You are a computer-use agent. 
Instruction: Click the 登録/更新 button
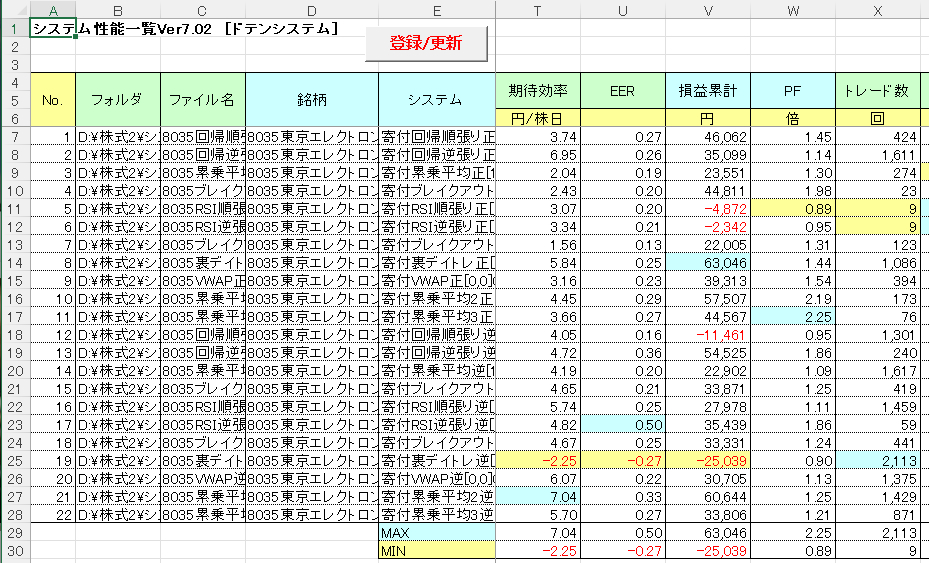(426, 43)
